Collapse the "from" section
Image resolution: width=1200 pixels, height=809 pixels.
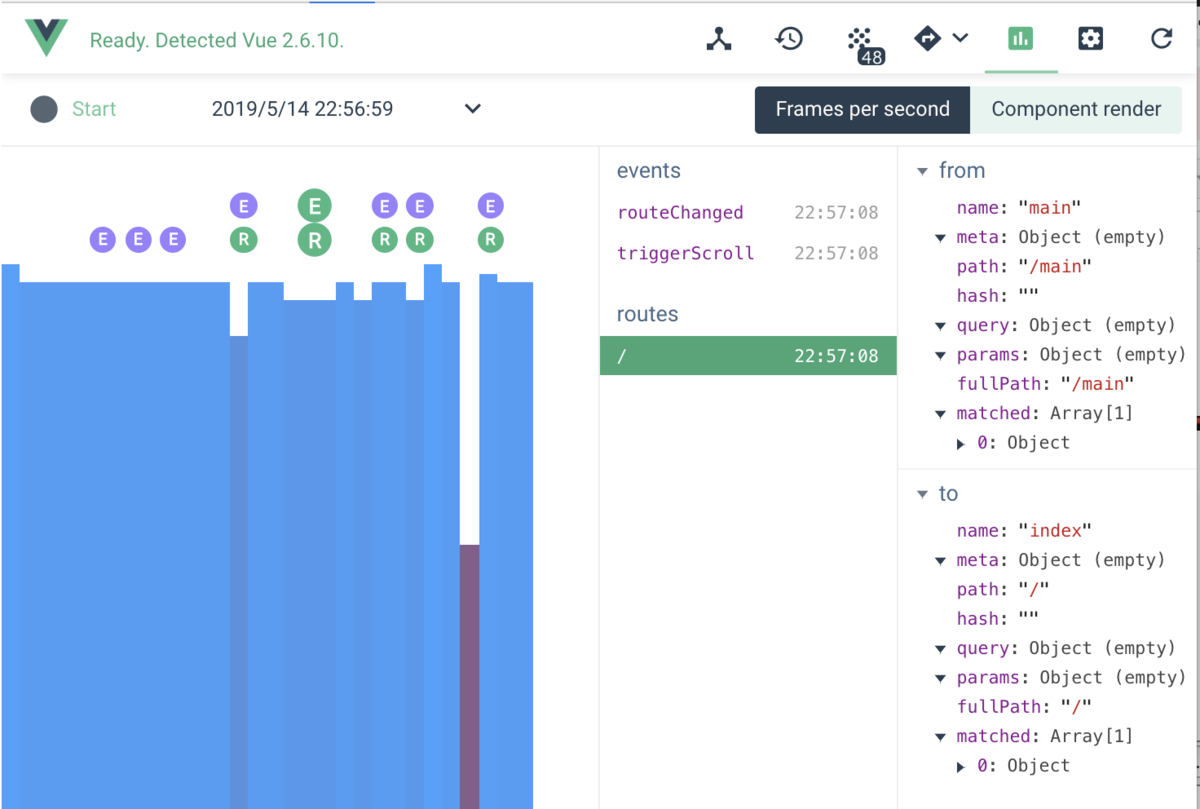coord(923,171)
